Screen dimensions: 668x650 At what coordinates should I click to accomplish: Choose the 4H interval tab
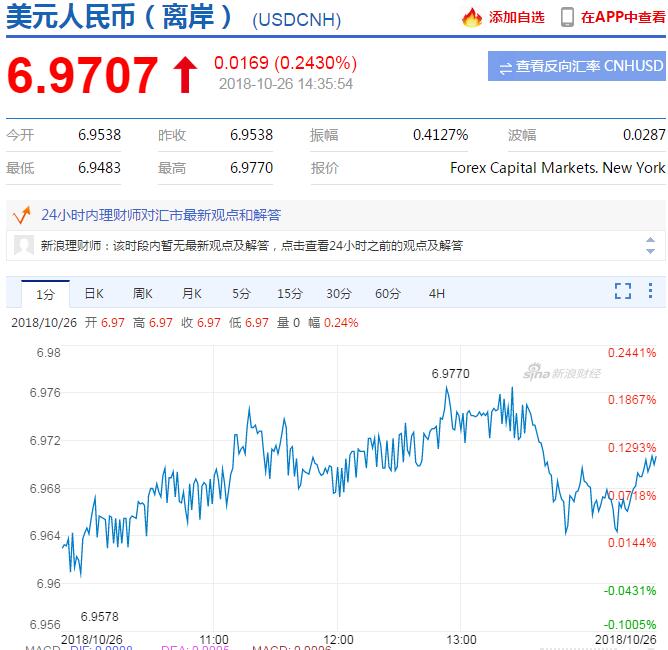point(437,294)
